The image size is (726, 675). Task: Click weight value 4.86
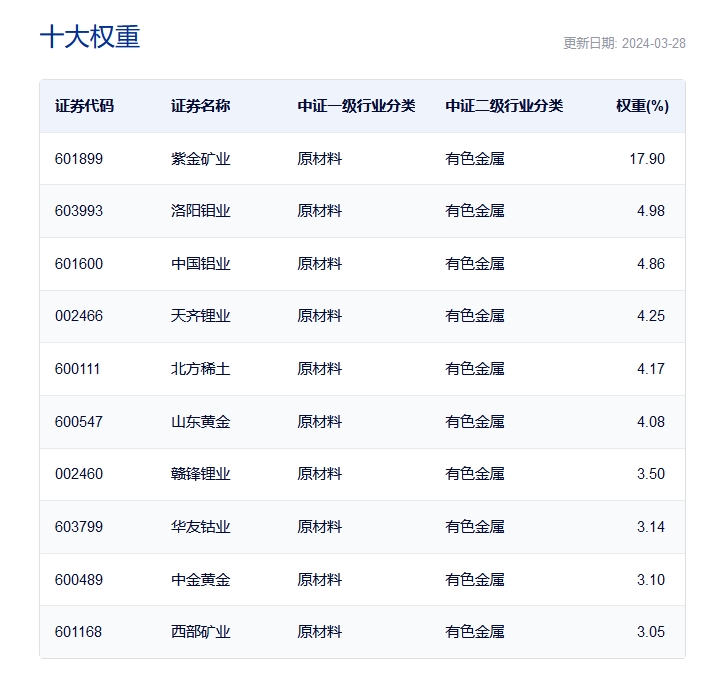(651, 264)
